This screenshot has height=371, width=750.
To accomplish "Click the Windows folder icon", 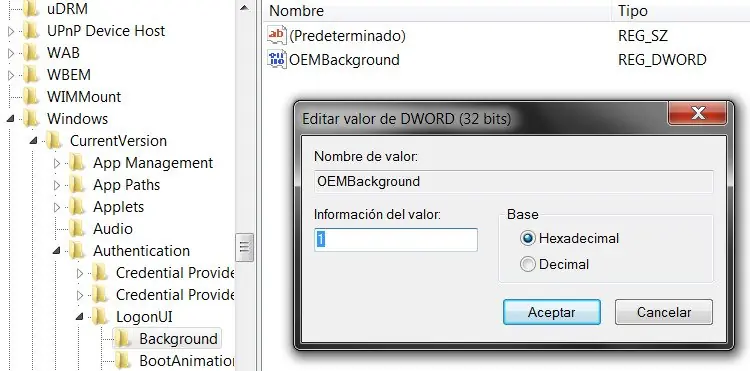I will 31,119.
